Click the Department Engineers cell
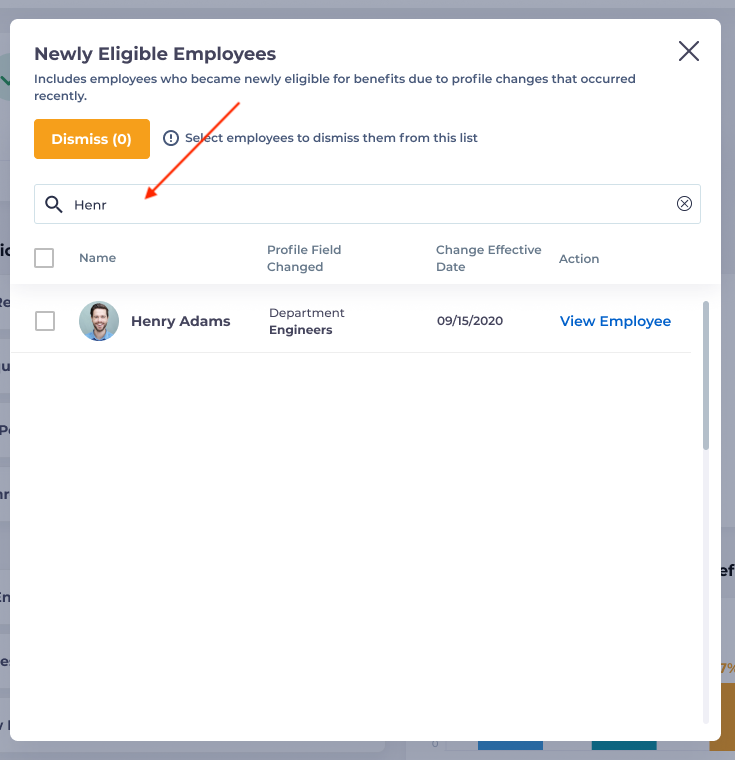 pos(306,321)
